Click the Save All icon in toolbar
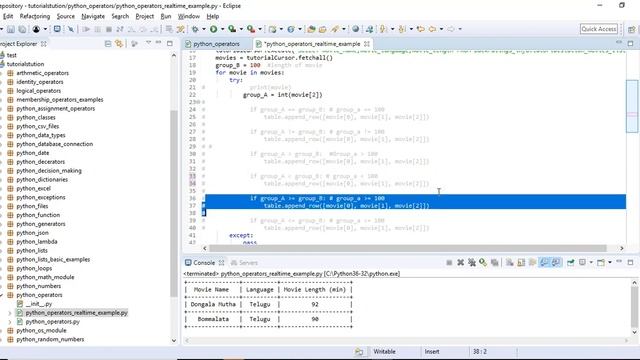Viewport: 640px width, 360px height. [22, 29]
